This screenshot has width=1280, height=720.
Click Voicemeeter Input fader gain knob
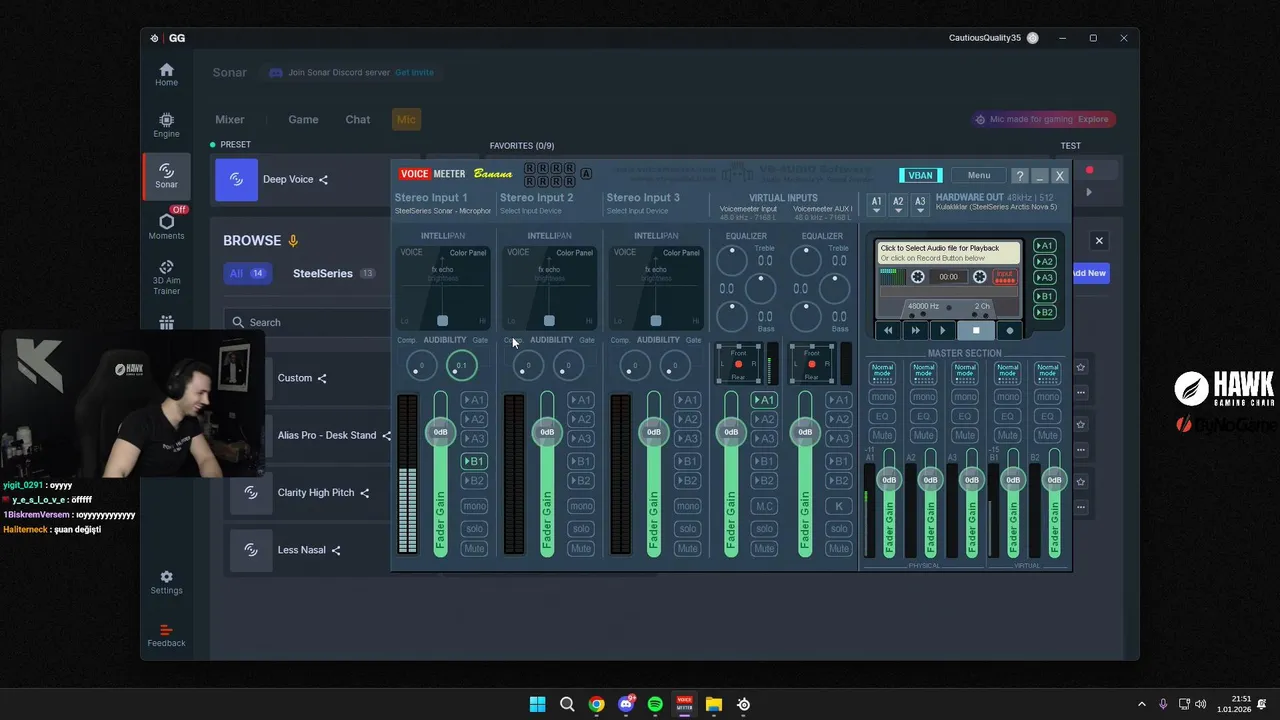[731, 432]
